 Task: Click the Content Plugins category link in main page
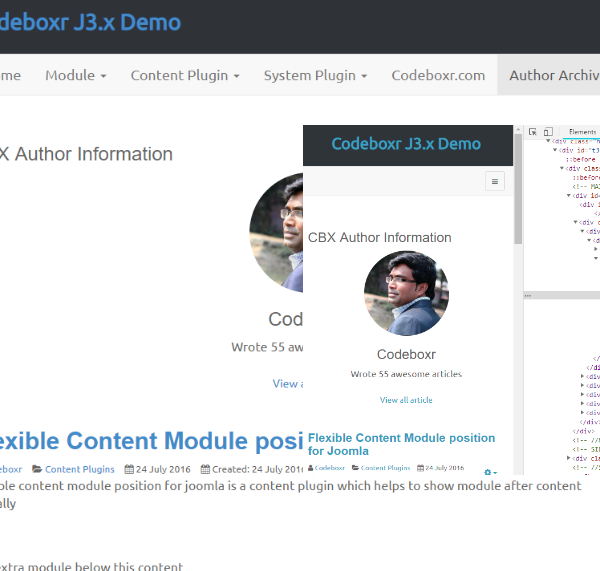pyautogui.click(x=80, y=469)
